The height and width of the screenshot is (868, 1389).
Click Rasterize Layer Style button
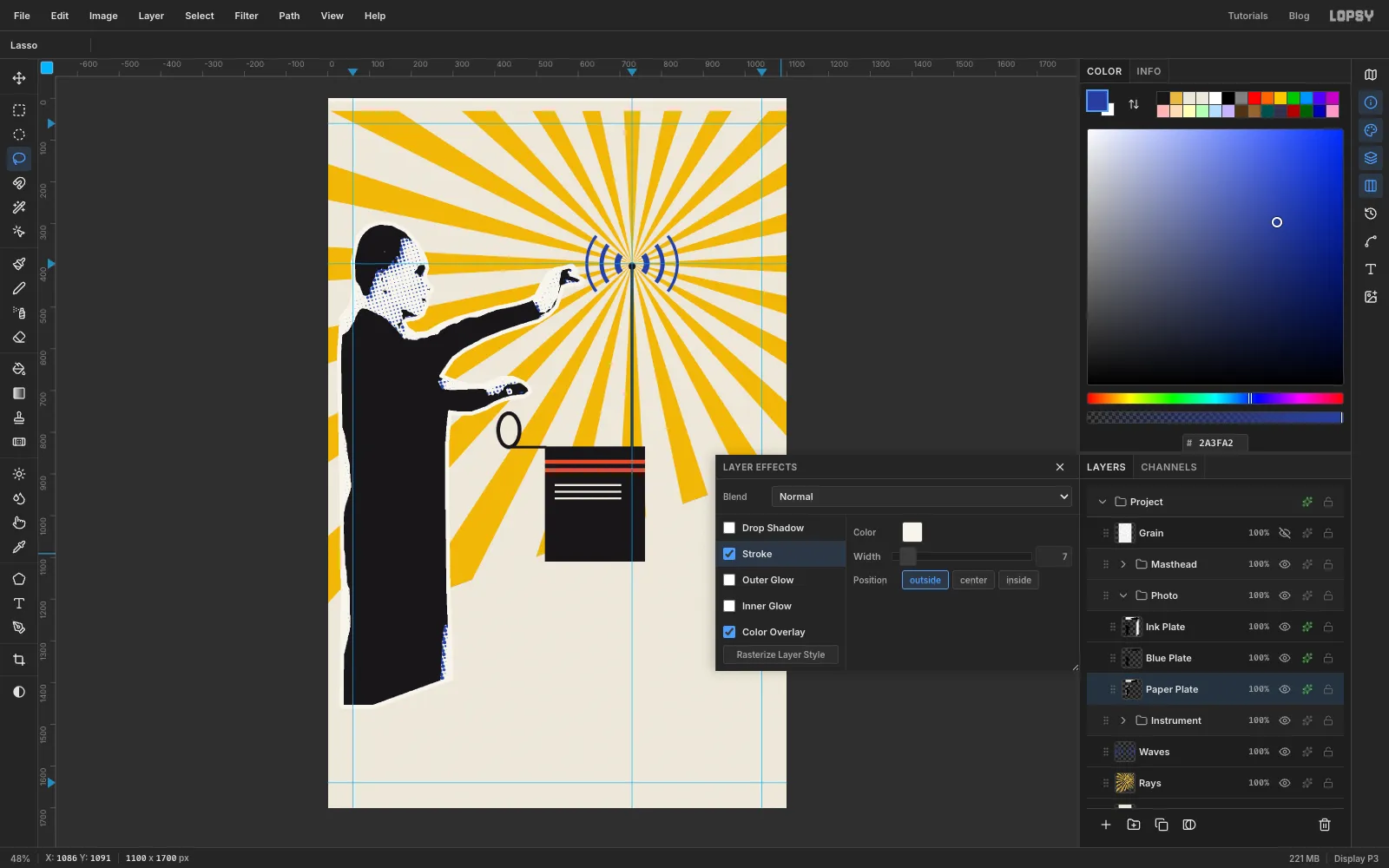[780, 654]
